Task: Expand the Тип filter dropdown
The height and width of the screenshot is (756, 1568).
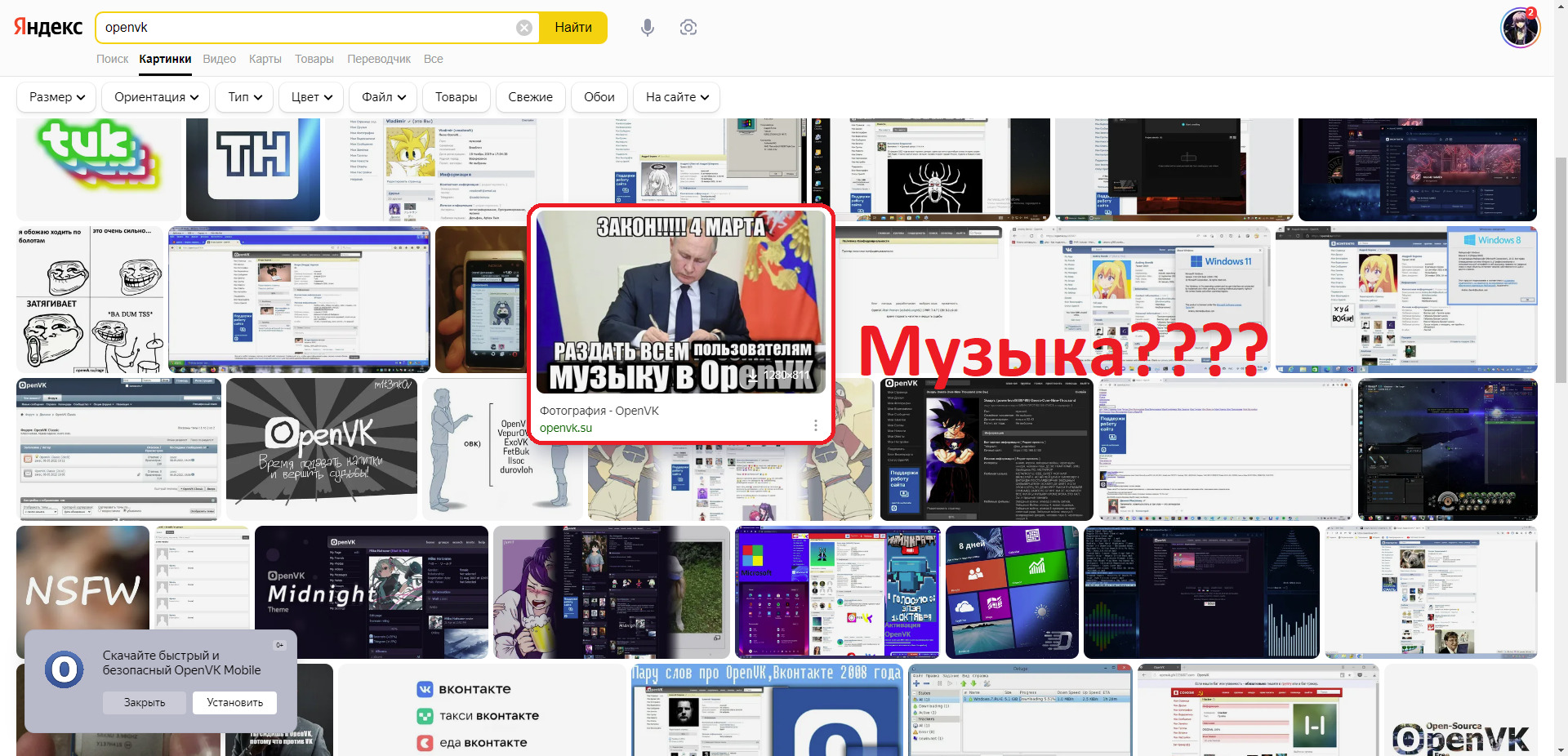Action: (245, 97)
